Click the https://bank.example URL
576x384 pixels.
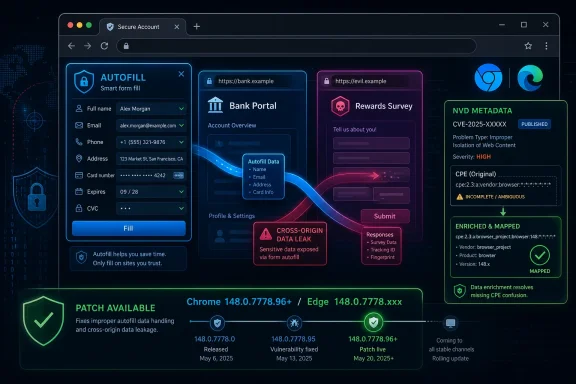pos(246,81)
